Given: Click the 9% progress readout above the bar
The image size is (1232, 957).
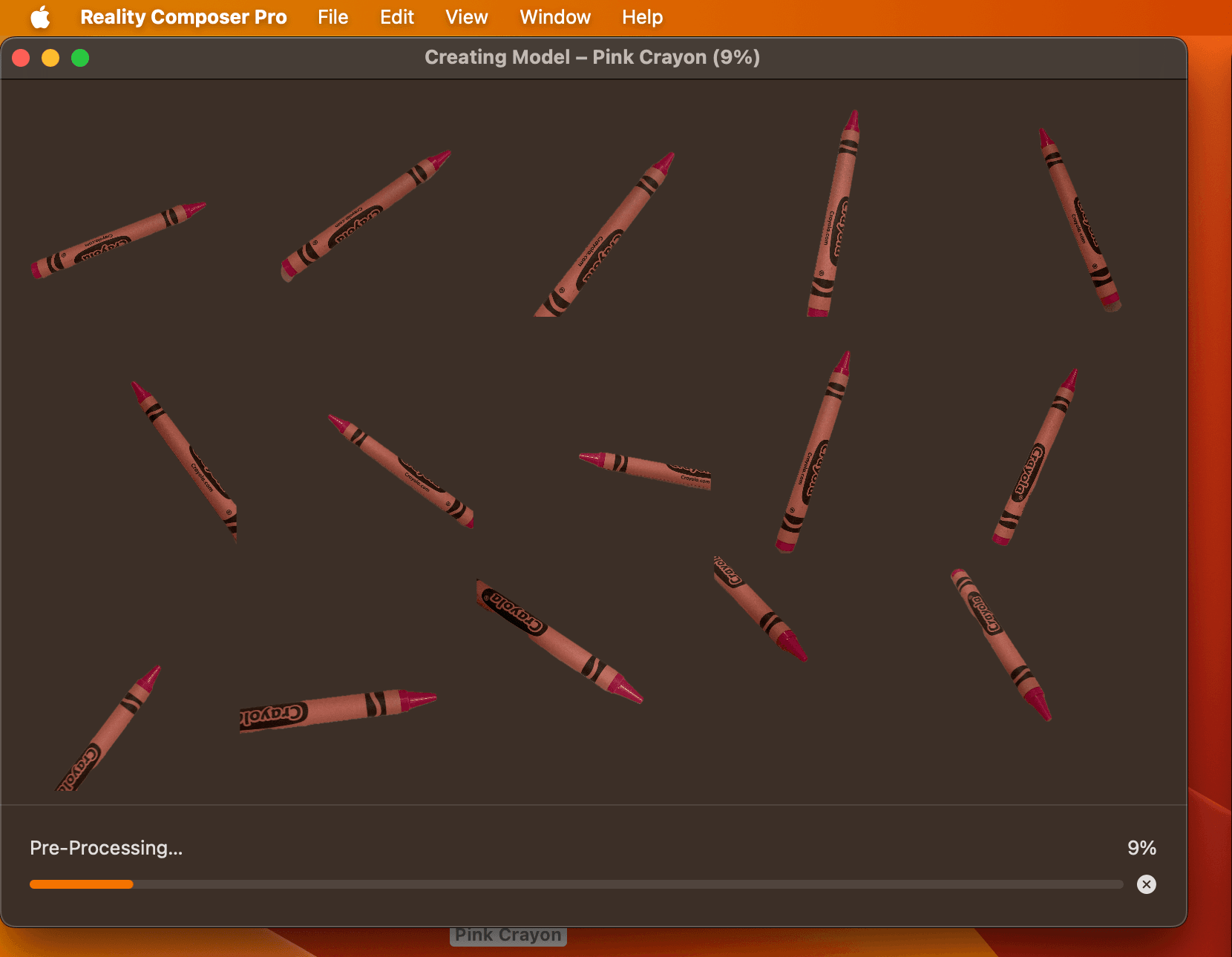Looking at the screenshot, I should [1141, 848].
